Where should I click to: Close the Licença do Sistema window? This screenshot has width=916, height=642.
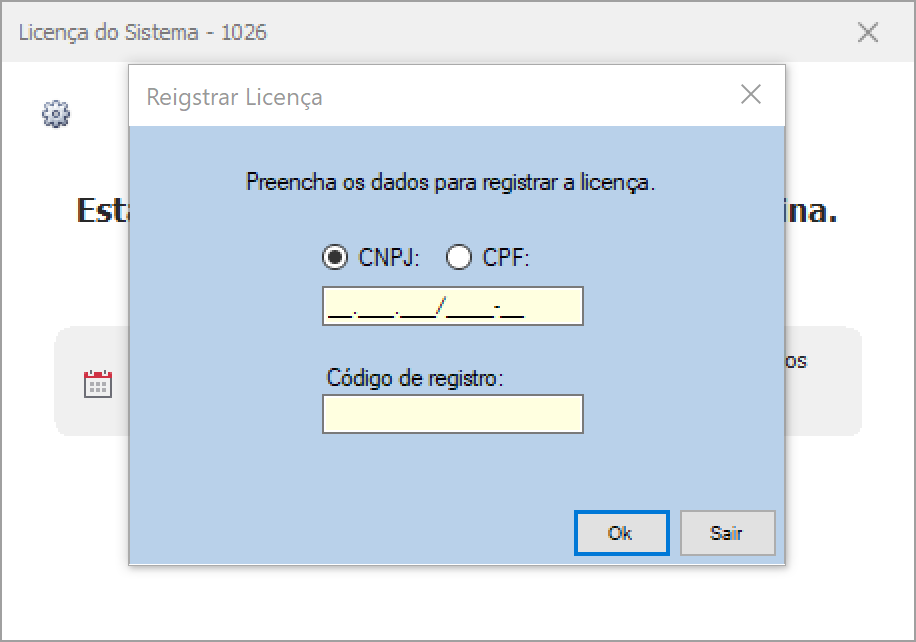coord(867,33)
